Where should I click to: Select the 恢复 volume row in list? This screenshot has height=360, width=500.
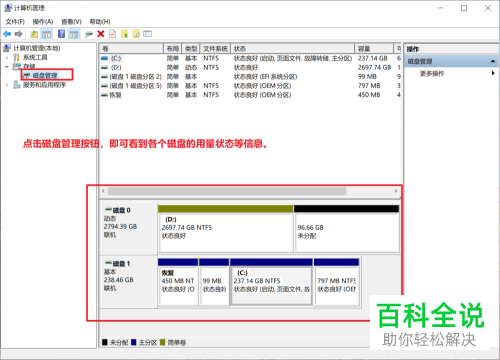[x=250, y=95]
